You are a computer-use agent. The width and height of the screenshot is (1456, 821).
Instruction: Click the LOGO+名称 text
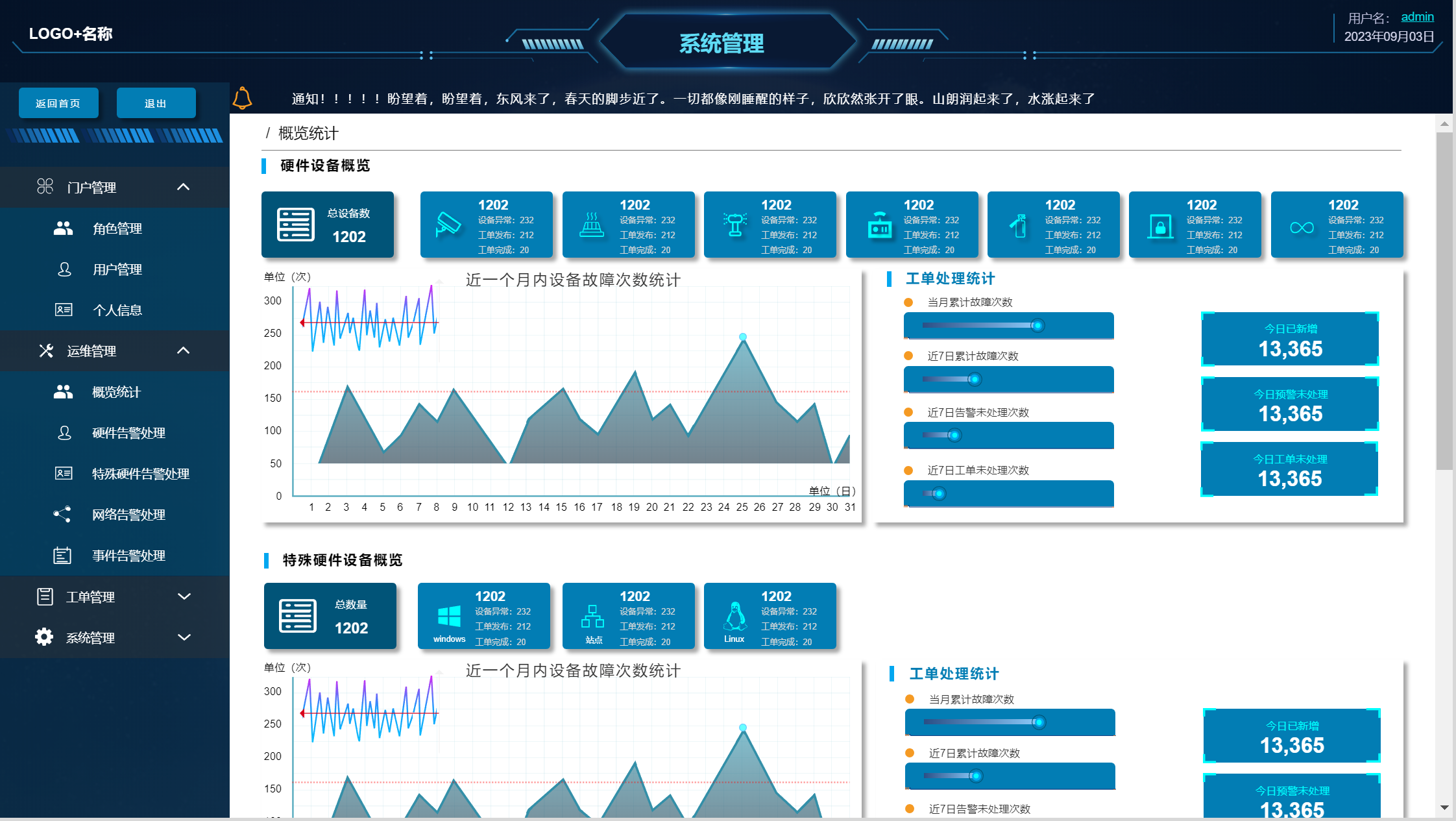71,34
